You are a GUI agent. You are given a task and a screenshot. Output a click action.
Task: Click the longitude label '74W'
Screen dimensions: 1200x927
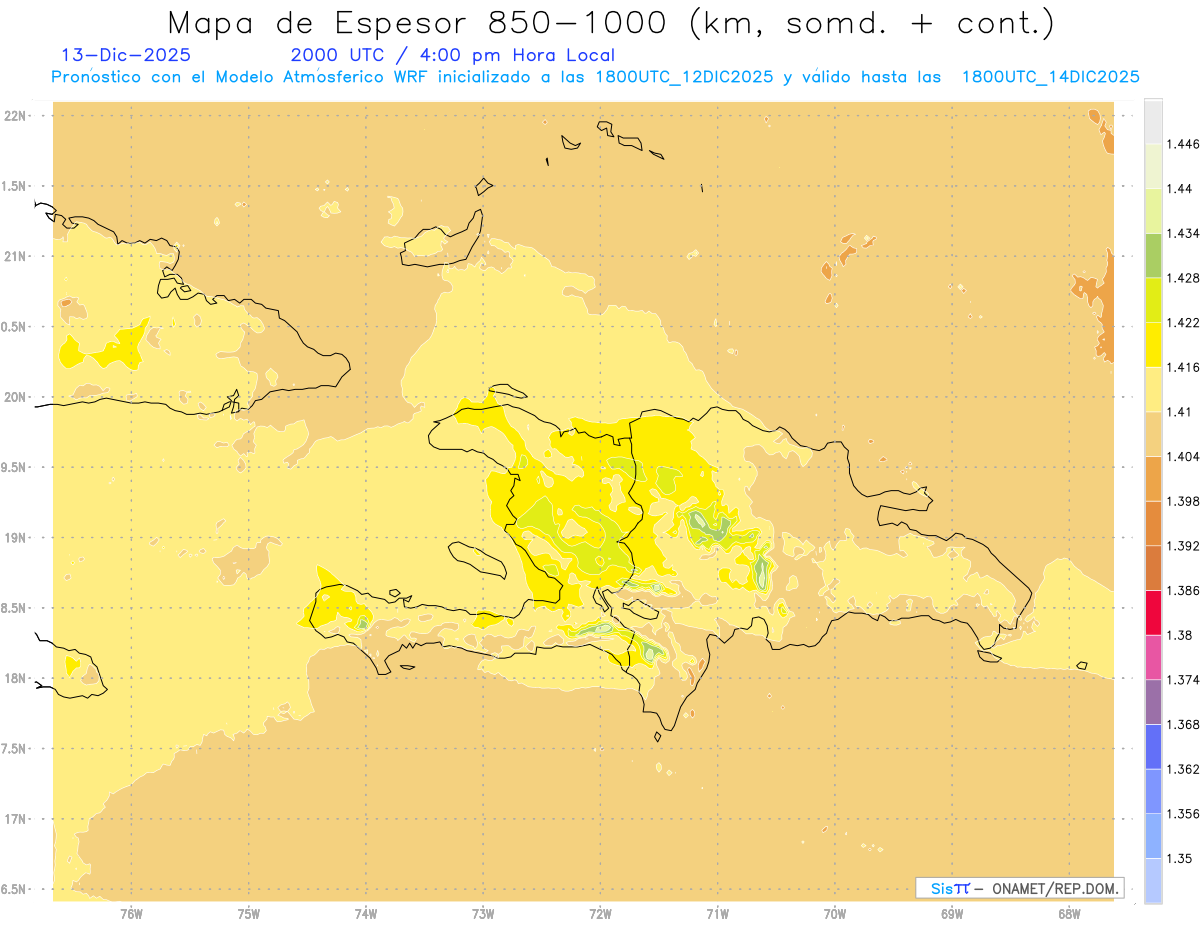pyautogui.click(x=365, y=914)
